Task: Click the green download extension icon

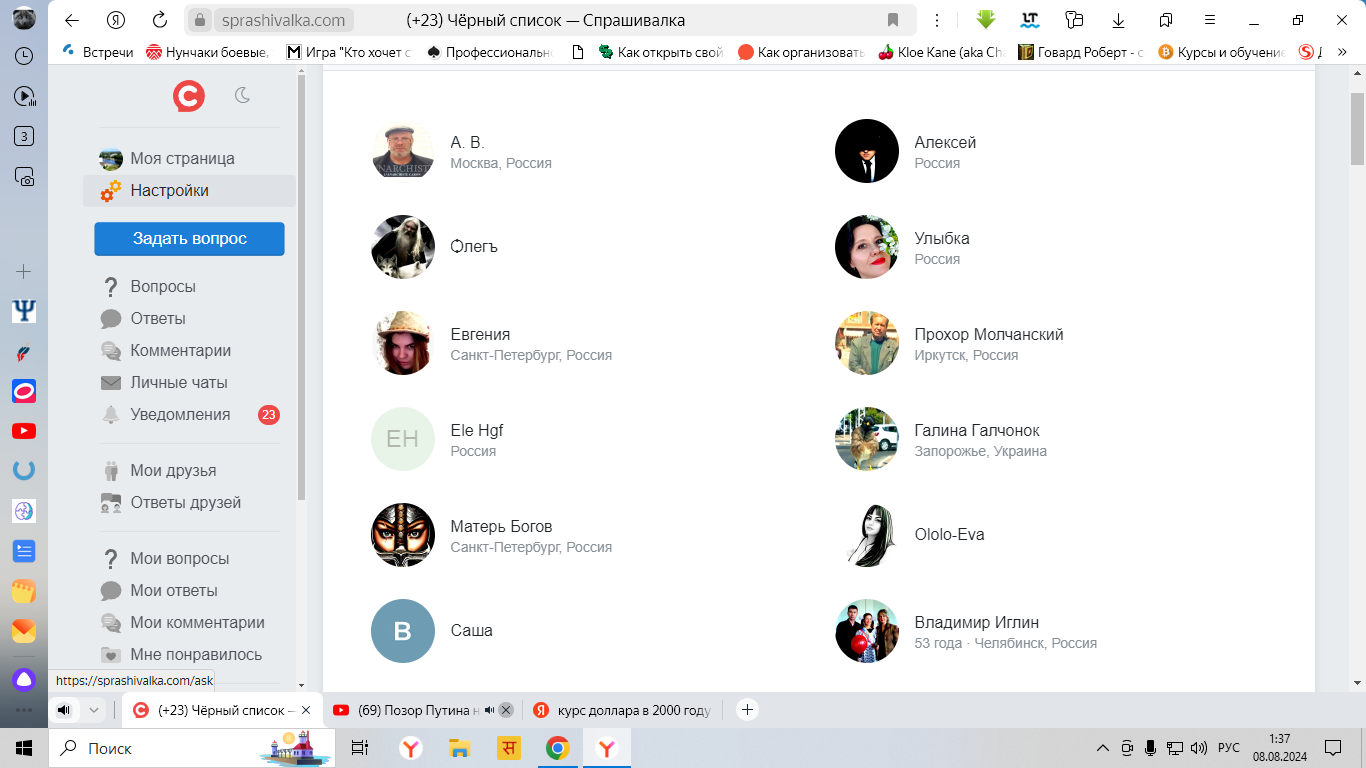Action: click(x=986, y=20)
